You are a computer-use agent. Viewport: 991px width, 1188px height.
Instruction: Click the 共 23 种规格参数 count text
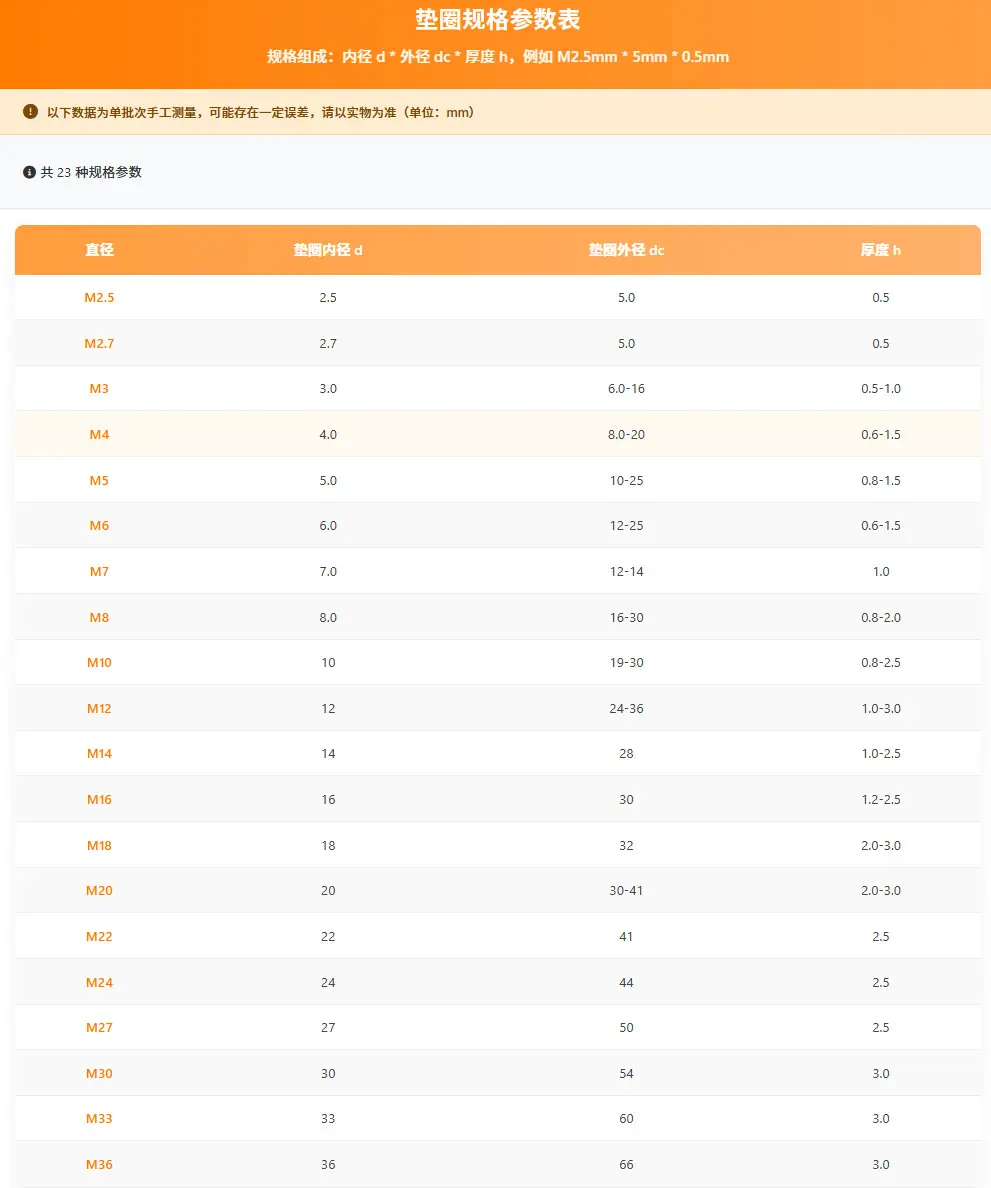[91, 172]
